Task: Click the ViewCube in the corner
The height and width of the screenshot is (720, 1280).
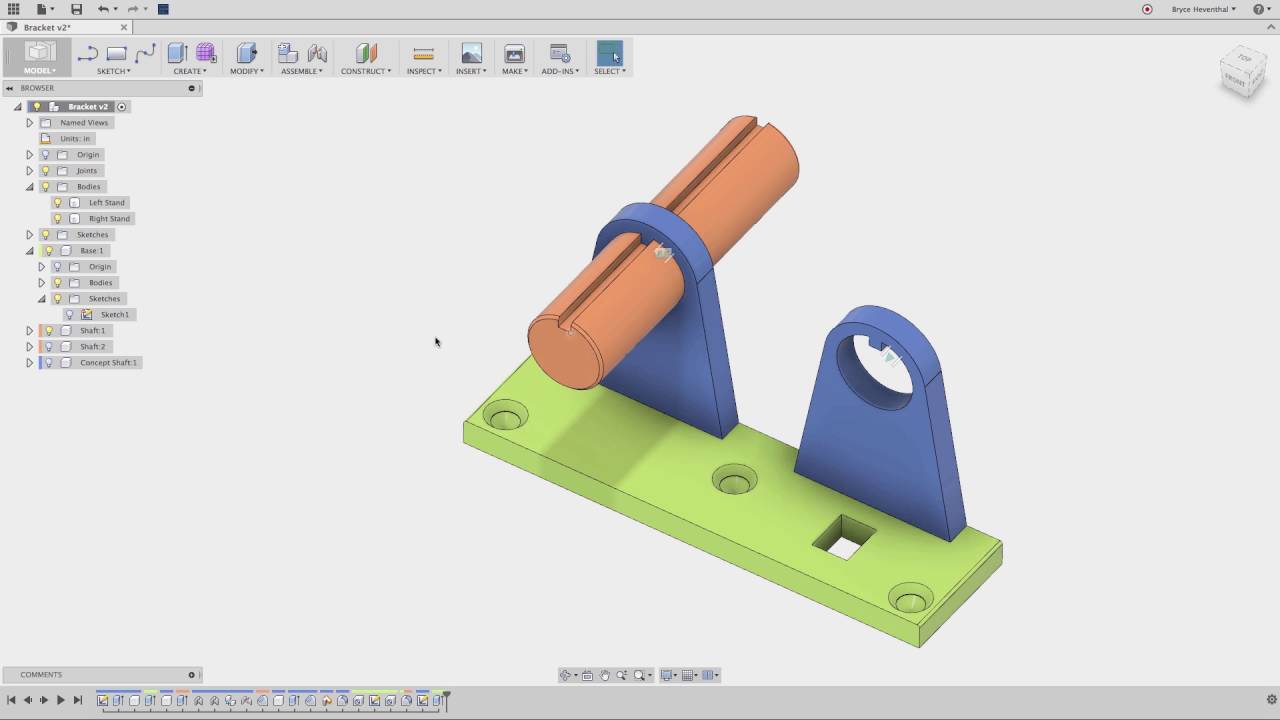Action: coord(1244,73)
